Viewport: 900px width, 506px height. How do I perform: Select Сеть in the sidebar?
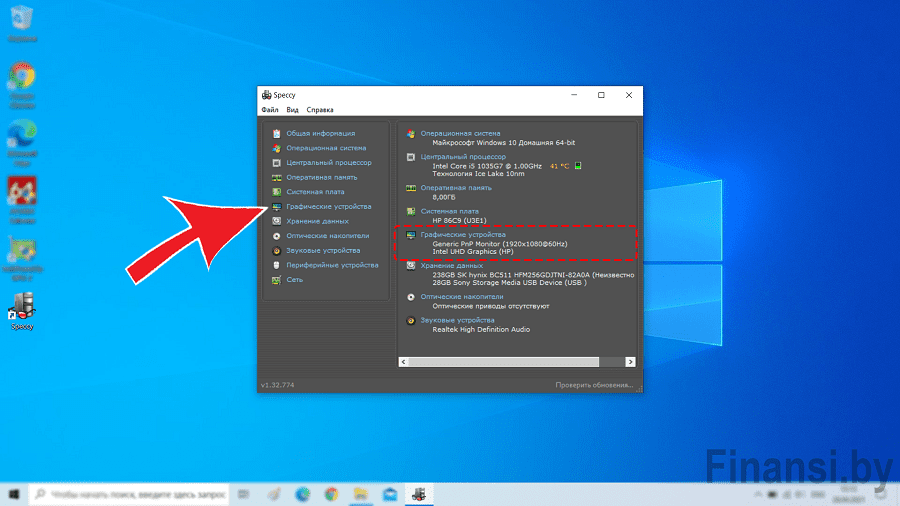click(294, 280)
